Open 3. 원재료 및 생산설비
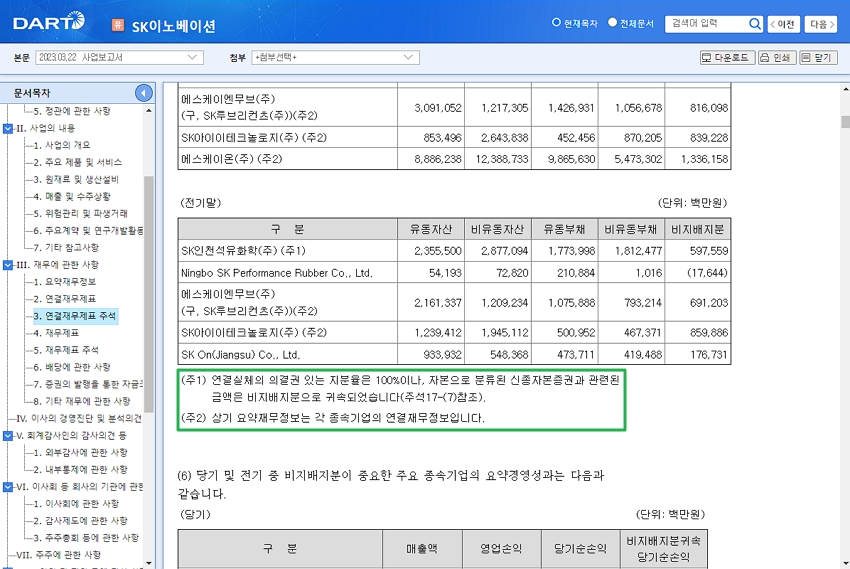Image resolution: width=850 pixels, height=569 pixels. coord(75,179)
